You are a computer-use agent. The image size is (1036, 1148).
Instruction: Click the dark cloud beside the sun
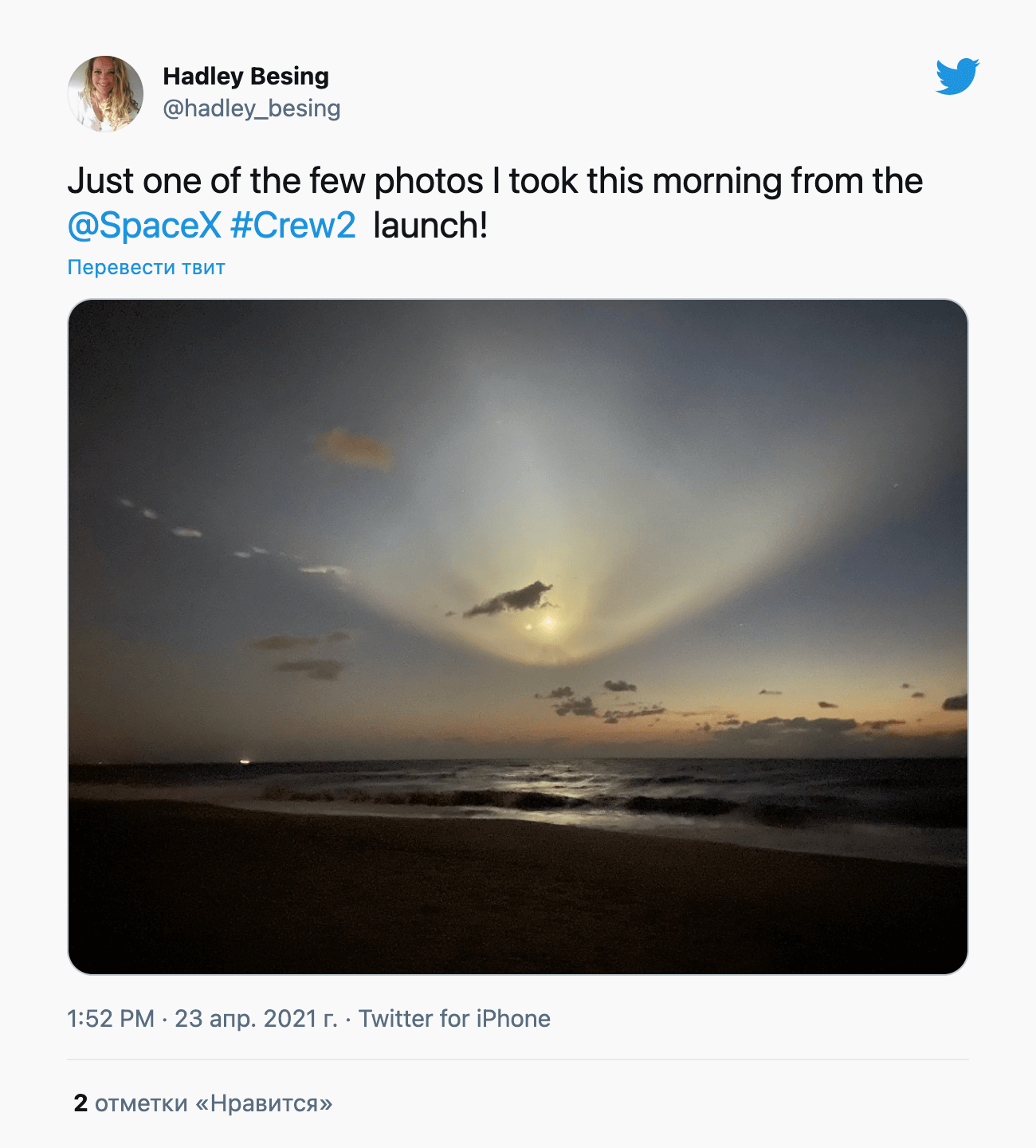tap(510, 598)
